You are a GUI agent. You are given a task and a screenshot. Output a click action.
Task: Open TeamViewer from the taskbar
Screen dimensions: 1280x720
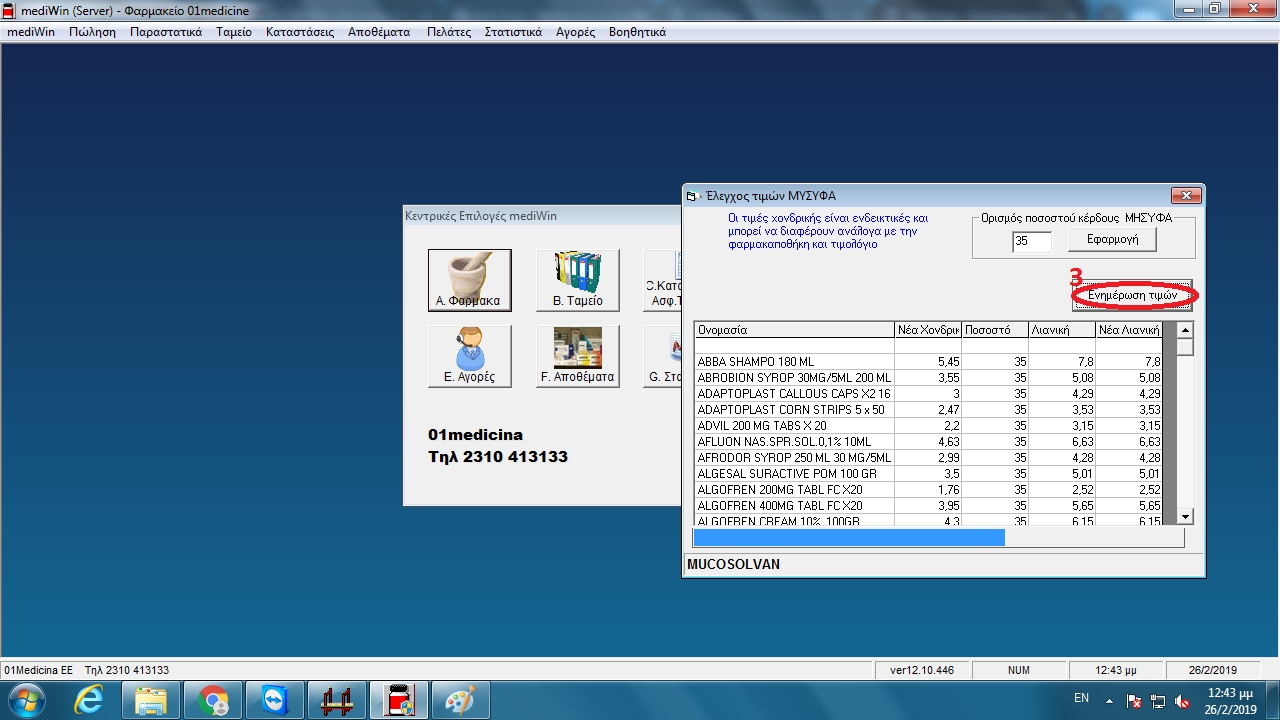273,700
